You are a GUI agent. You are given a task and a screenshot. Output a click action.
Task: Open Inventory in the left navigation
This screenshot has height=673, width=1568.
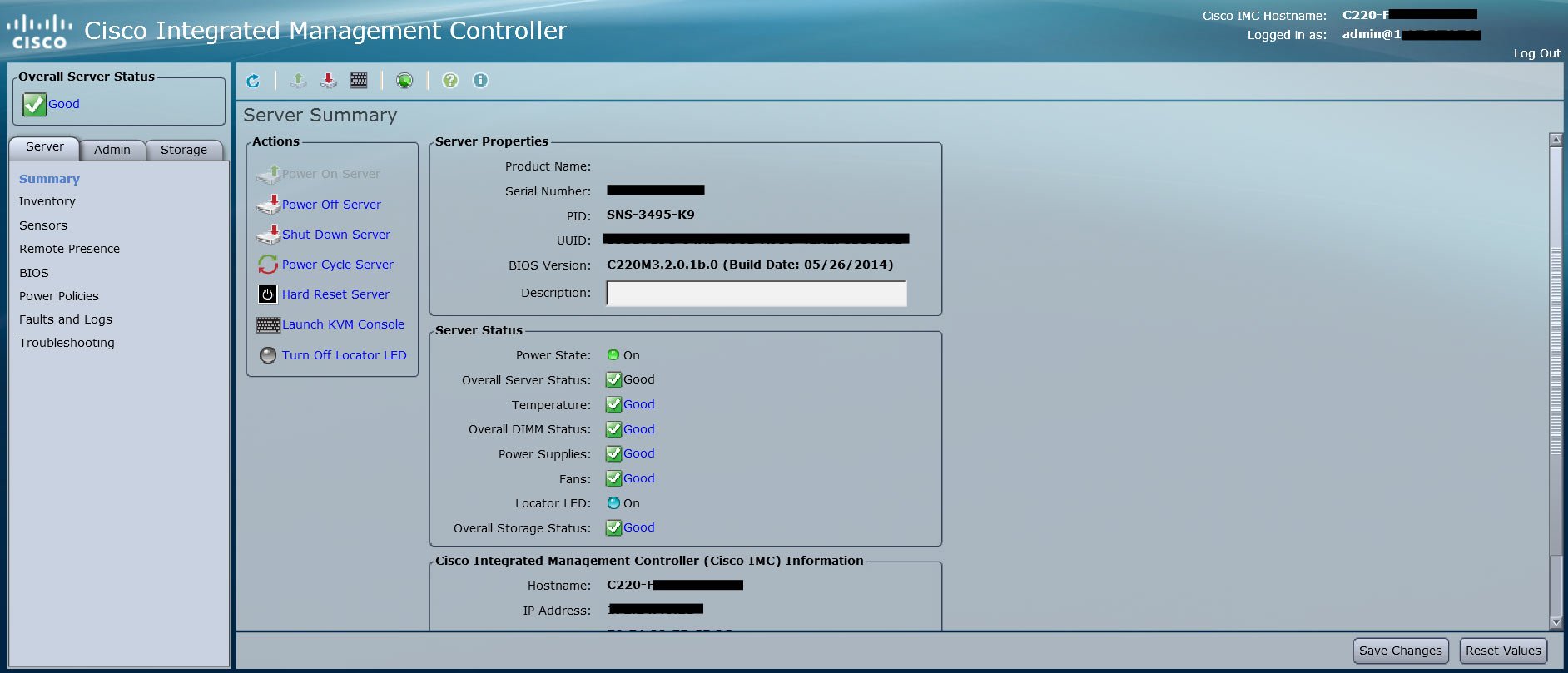[x=47, y=201]
